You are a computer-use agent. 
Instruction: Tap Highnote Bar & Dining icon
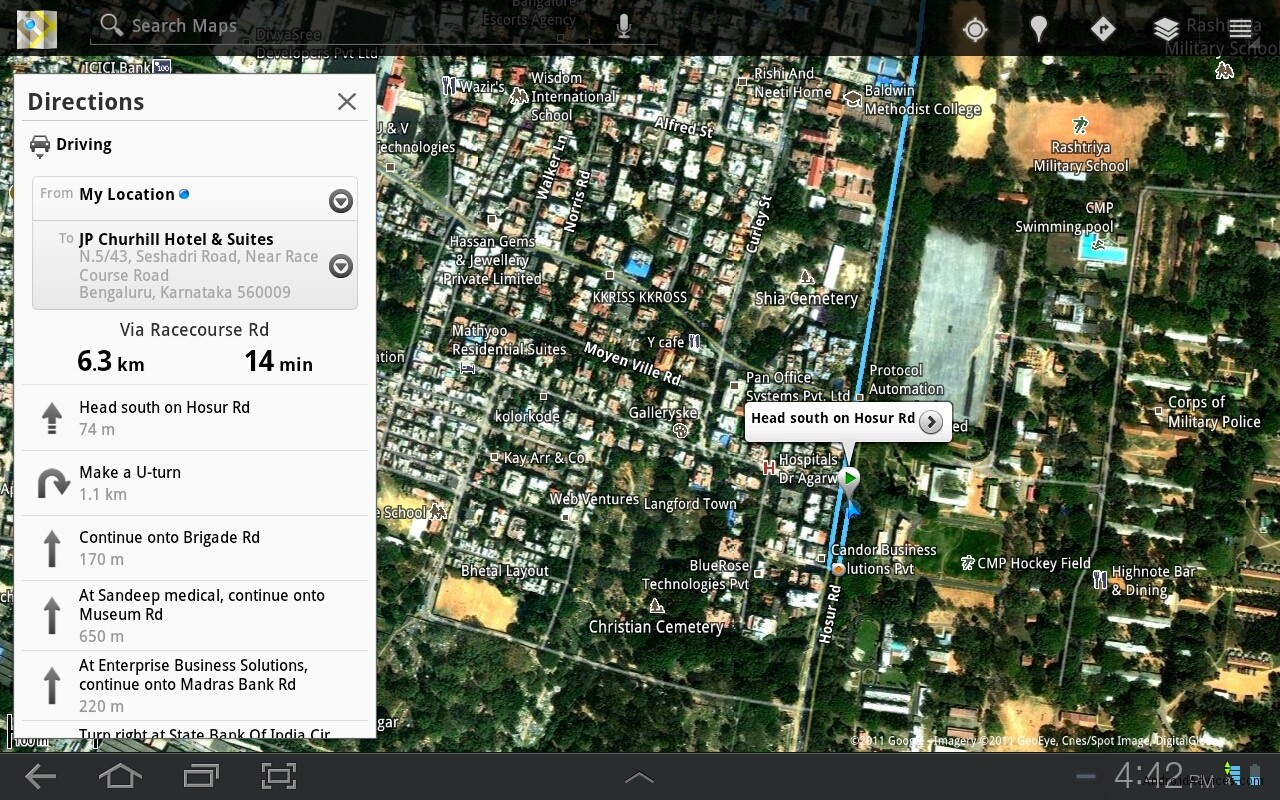[x=1100, y=579]
